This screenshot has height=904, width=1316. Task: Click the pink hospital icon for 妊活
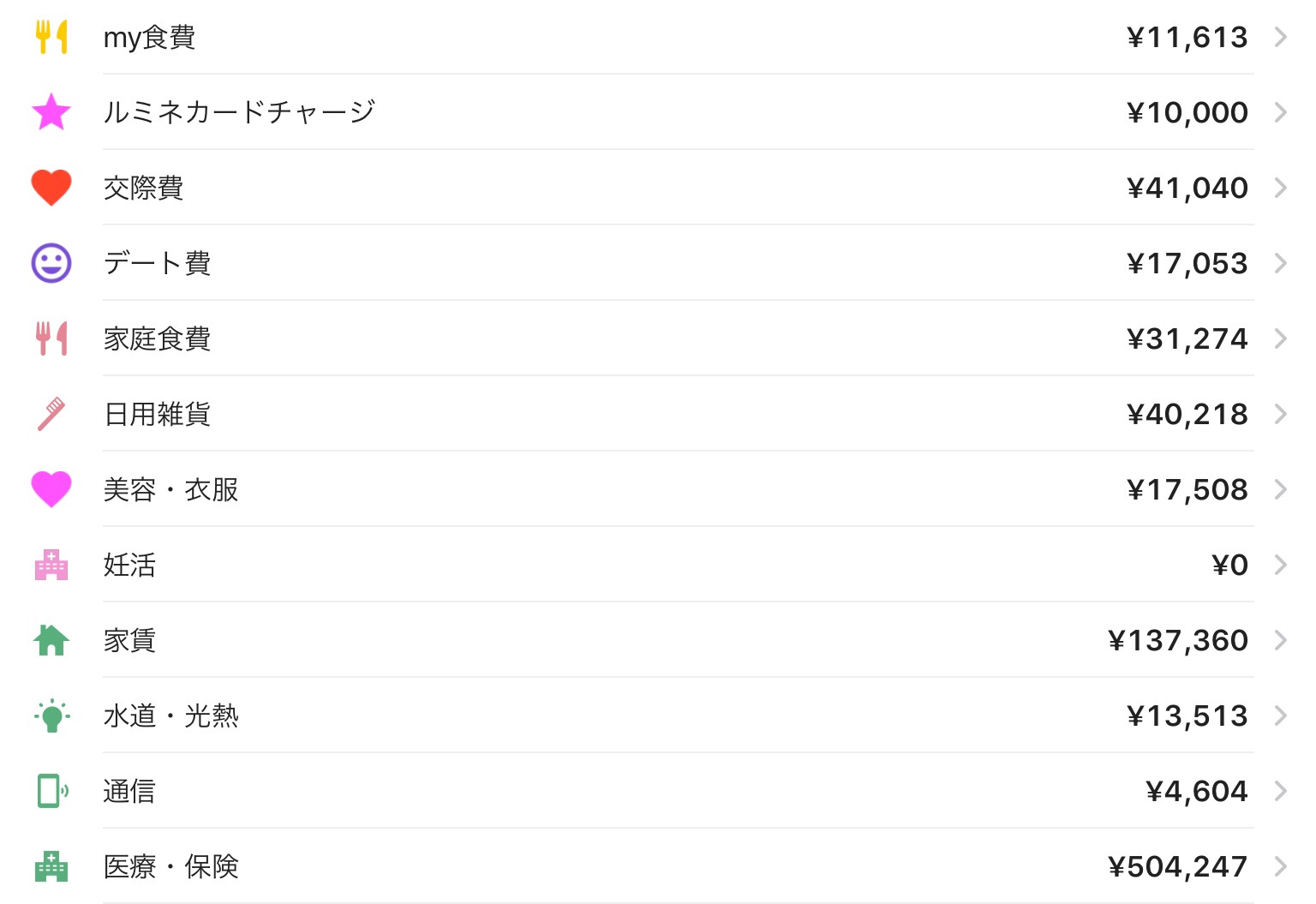51,565
